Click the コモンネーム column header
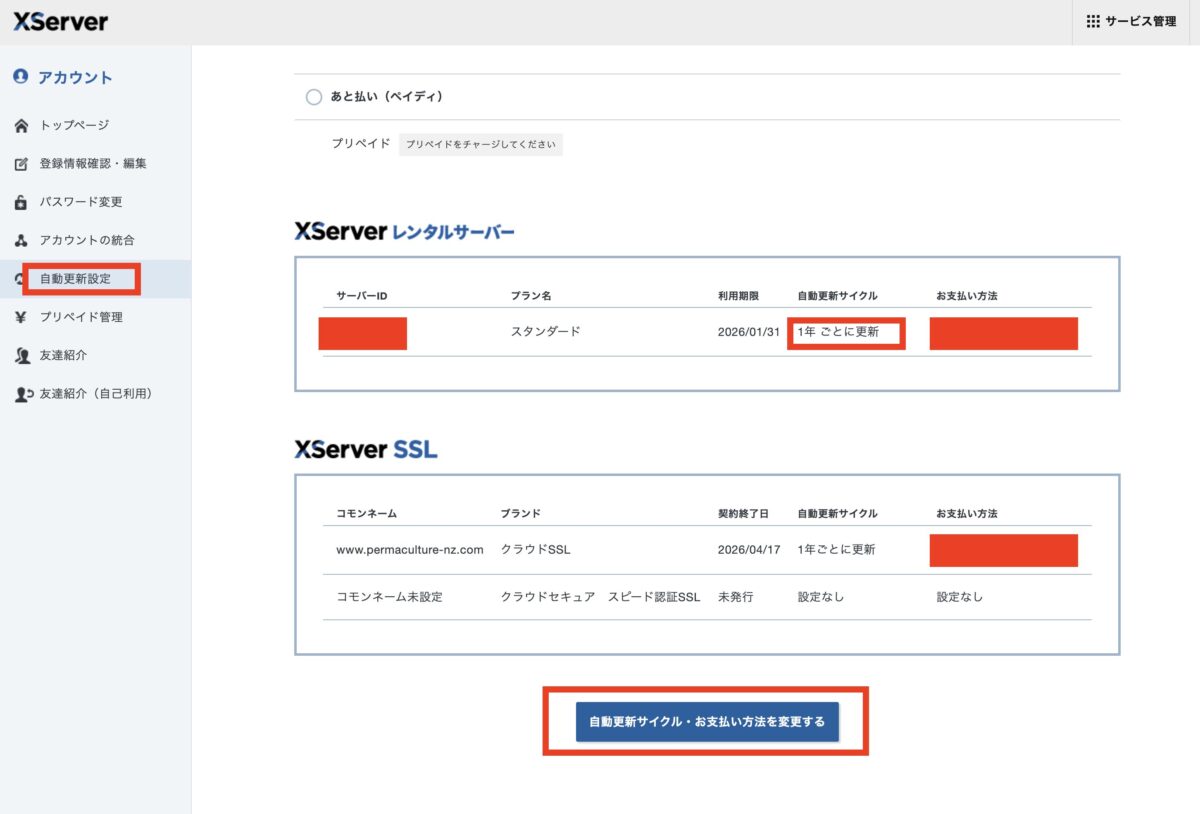The image size is (1200, 814). pos(367,514)
